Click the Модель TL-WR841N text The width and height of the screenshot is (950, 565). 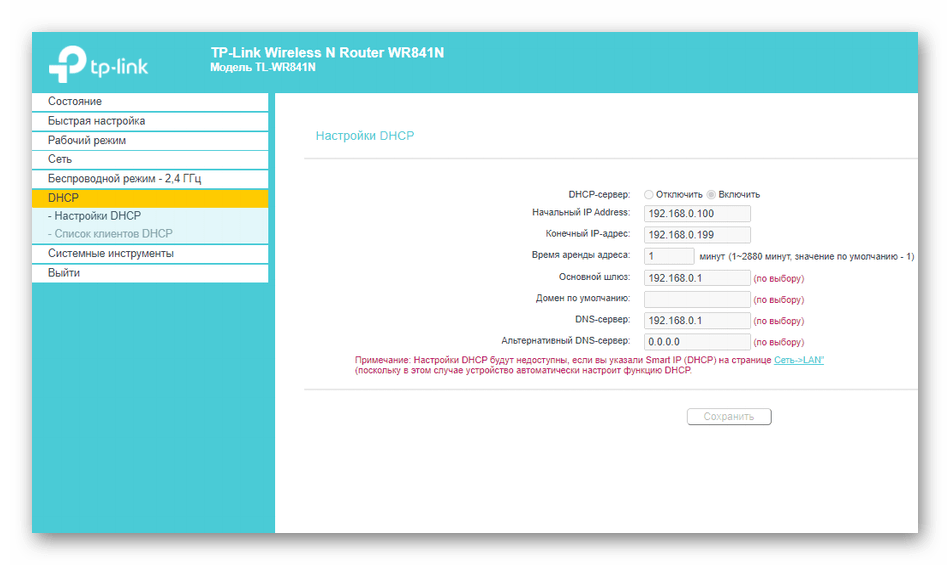pyautogui.click(x=263, y=67)
